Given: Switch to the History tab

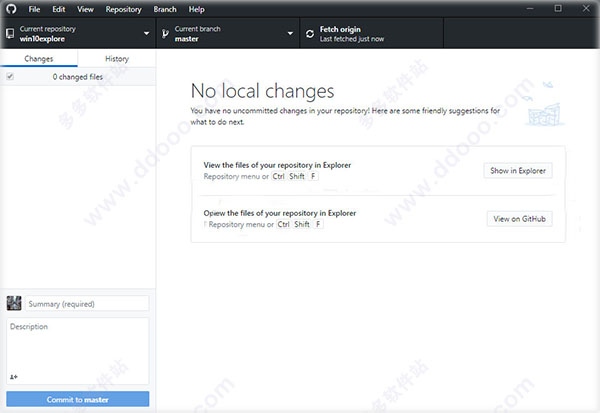Looking at the screenshot, I should point(117,59).
